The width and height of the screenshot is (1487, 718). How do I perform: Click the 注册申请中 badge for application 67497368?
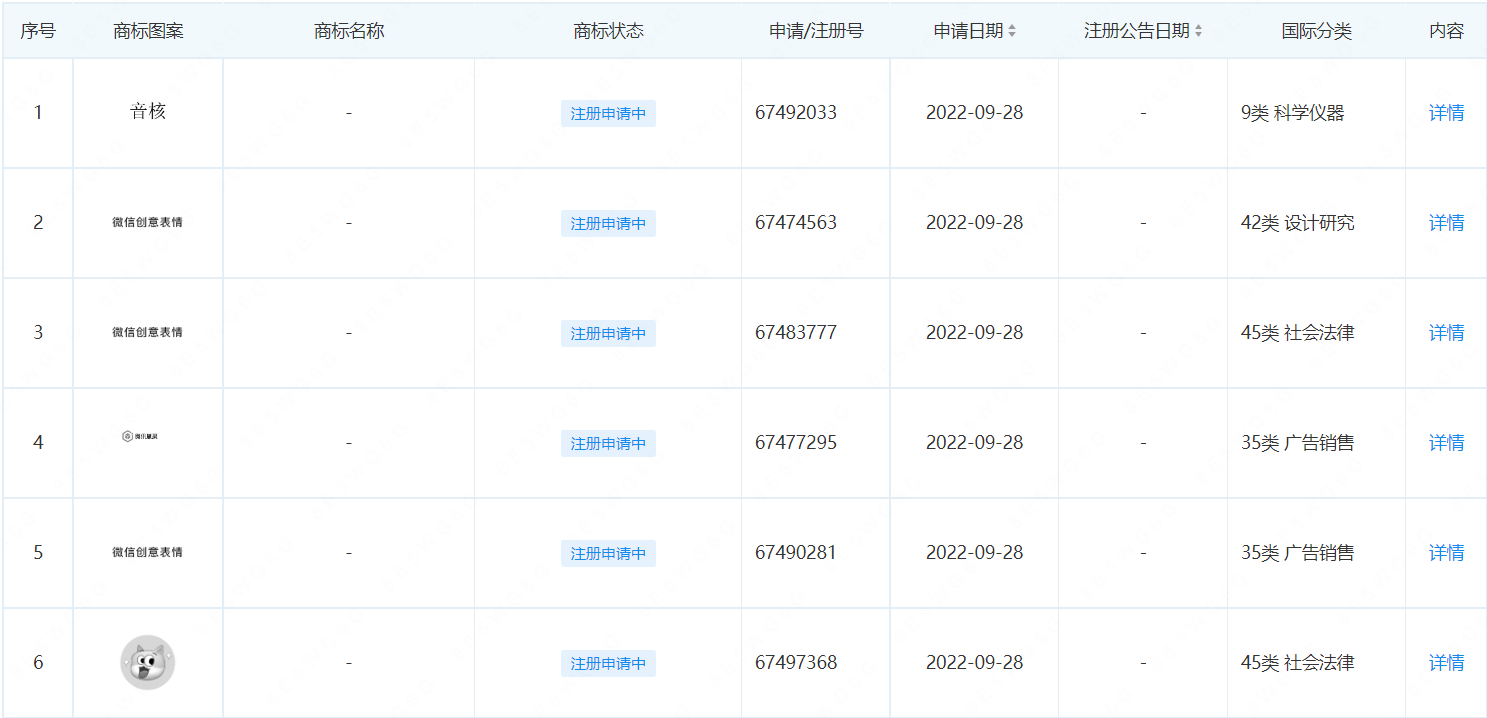[x=608, y=664]
